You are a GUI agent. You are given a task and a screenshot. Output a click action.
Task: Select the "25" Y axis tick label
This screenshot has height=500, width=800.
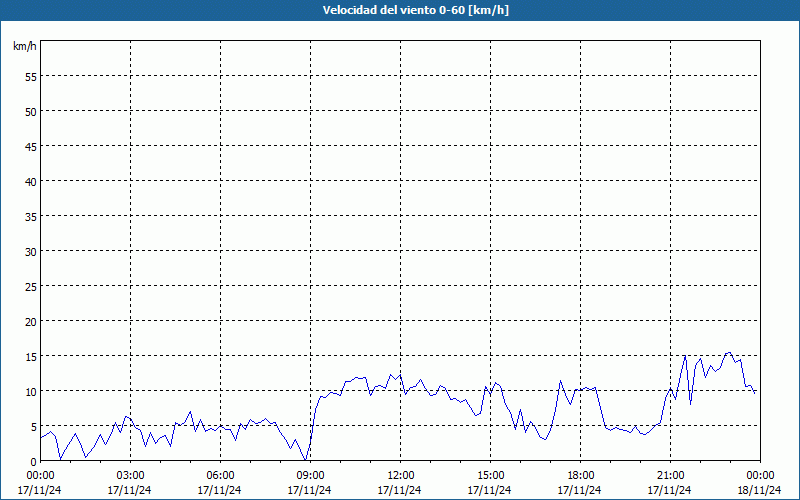[x=31, y=286]
